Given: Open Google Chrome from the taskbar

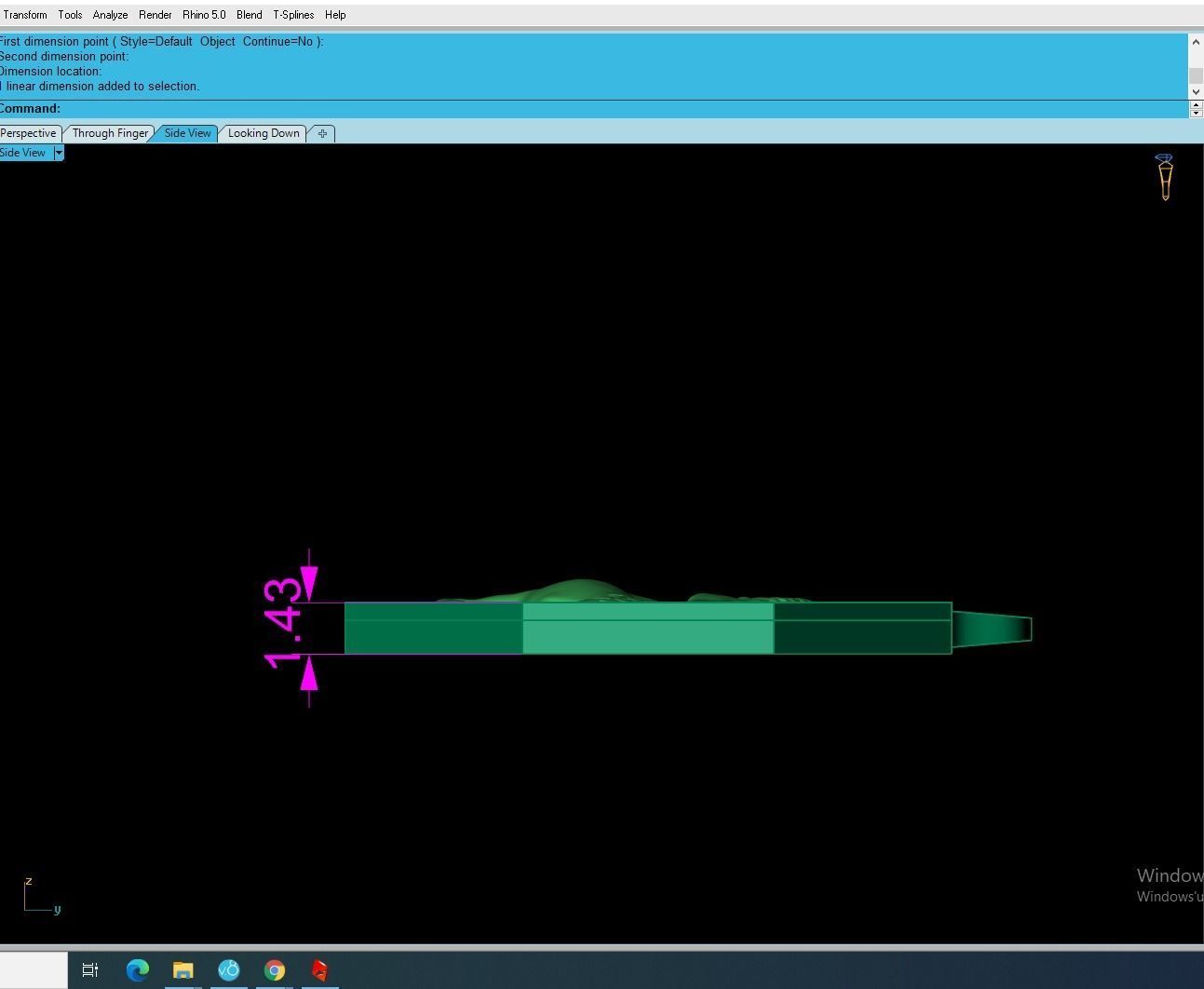Looking at the screenshot, I should tap(274, 970).
